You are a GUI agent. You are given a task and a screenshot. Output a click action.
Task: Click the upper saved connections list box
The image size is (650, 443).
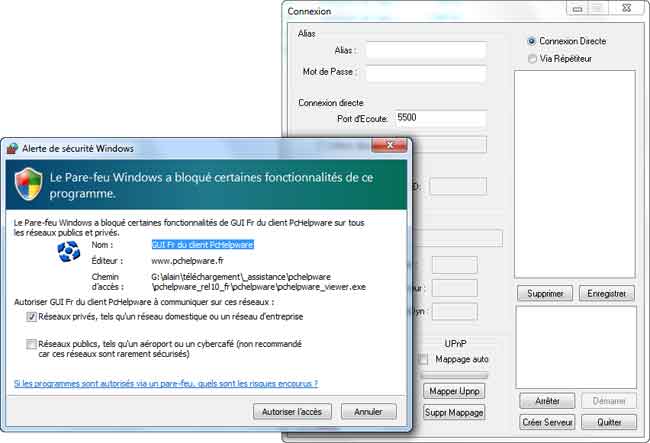coord(575,174)
